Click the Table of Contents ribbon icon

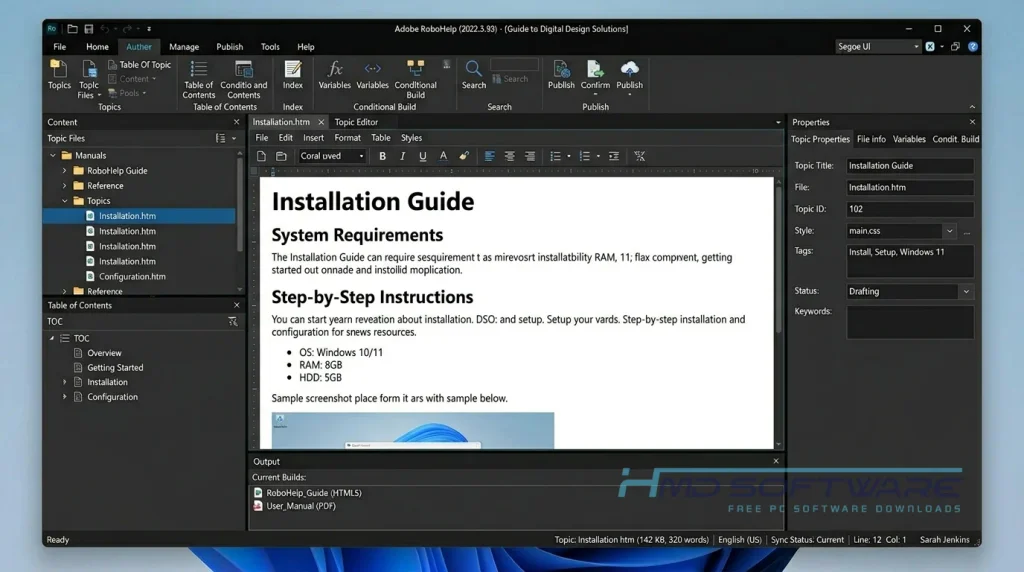pos(199,69)
